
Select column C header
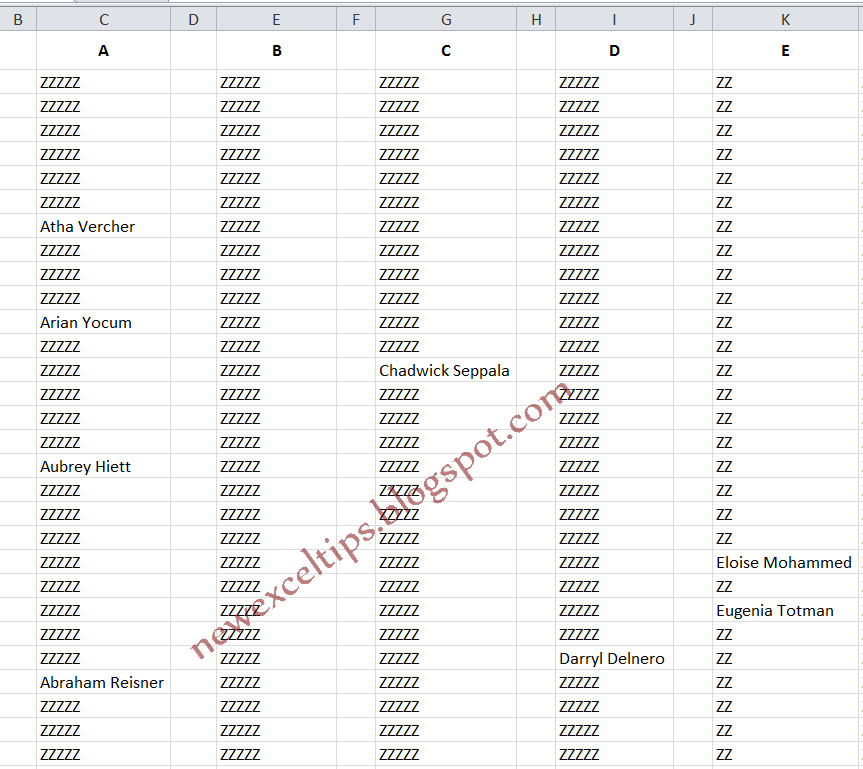[103, 20]
